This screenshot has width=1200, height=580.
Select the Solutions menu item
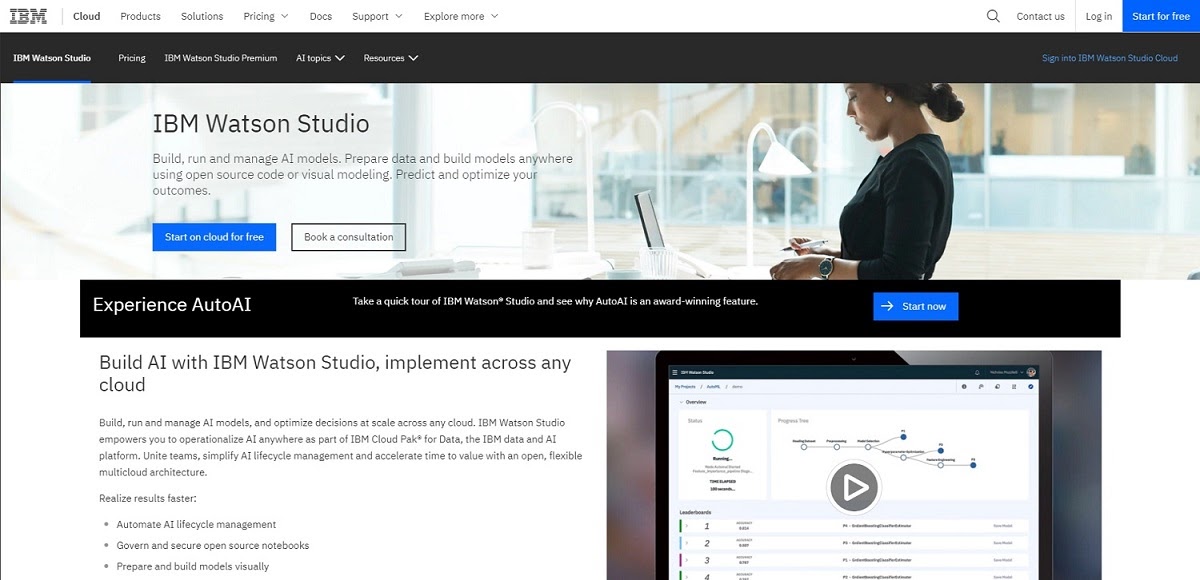tap(202, 16)
